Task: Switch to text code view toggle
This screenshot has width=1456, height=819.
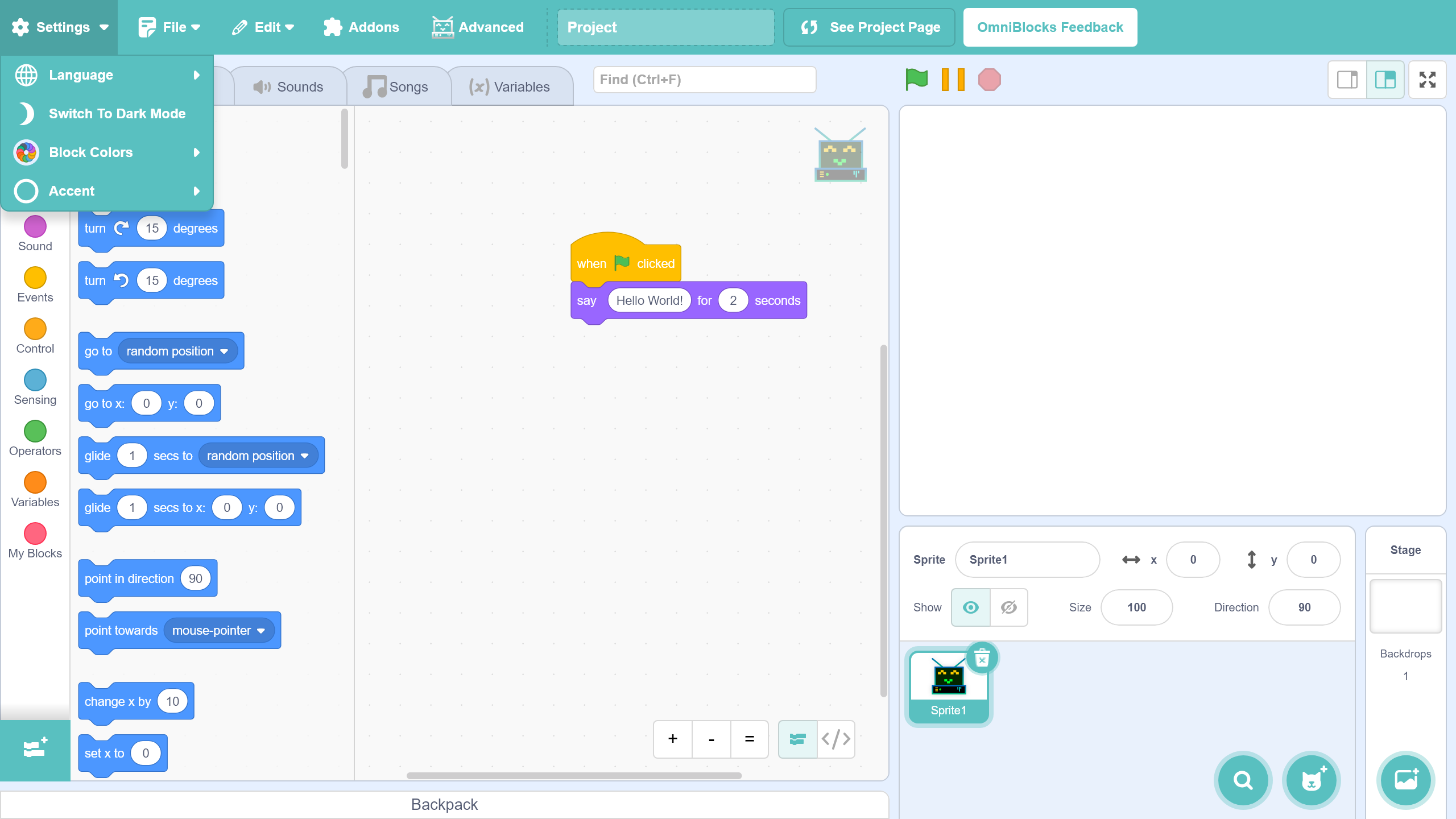Action: [835, 739]
